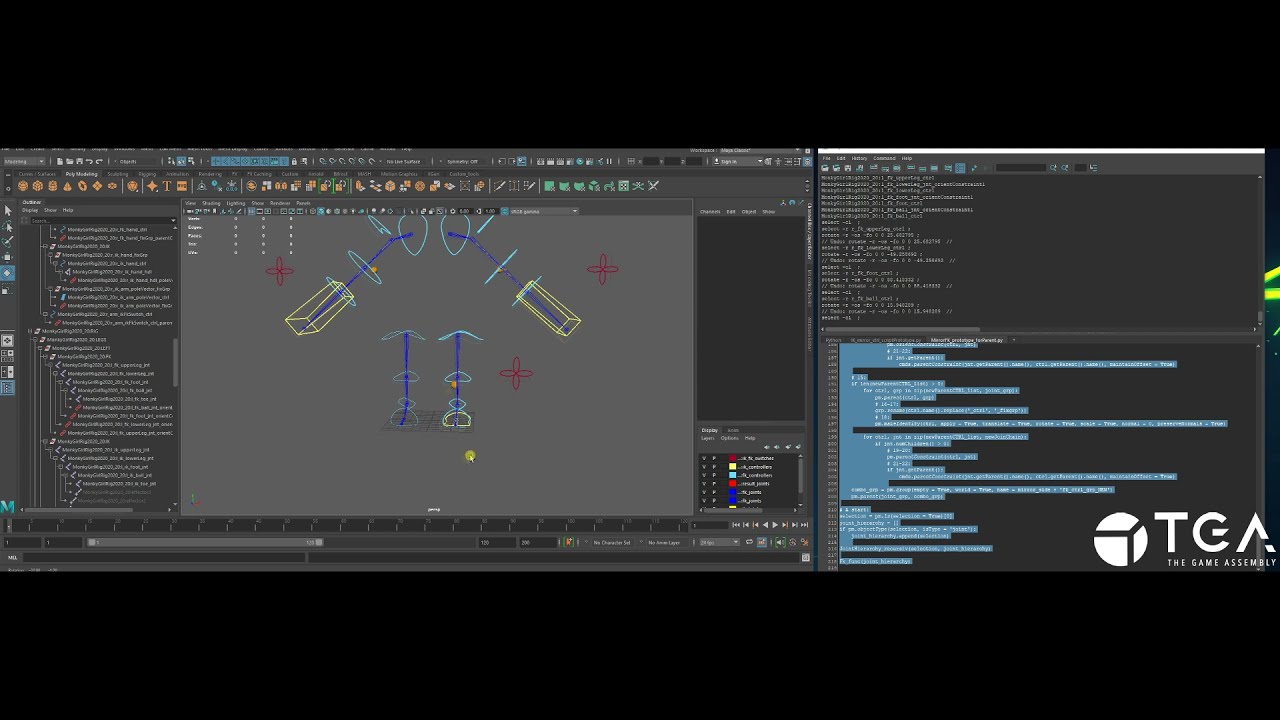Collapse the r_ik_arm_poleVector_fixGrp outliner node

(50, 289)
